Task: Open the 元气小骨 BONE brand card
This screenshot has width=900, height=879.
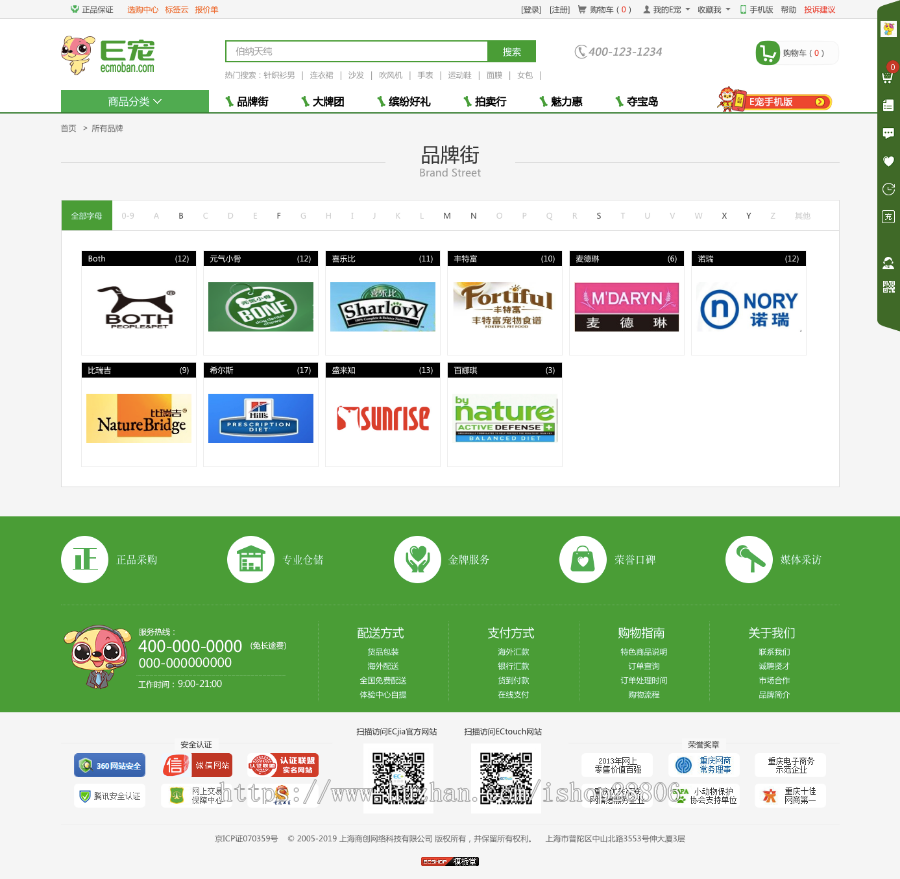Action: (x=261, y=303)
